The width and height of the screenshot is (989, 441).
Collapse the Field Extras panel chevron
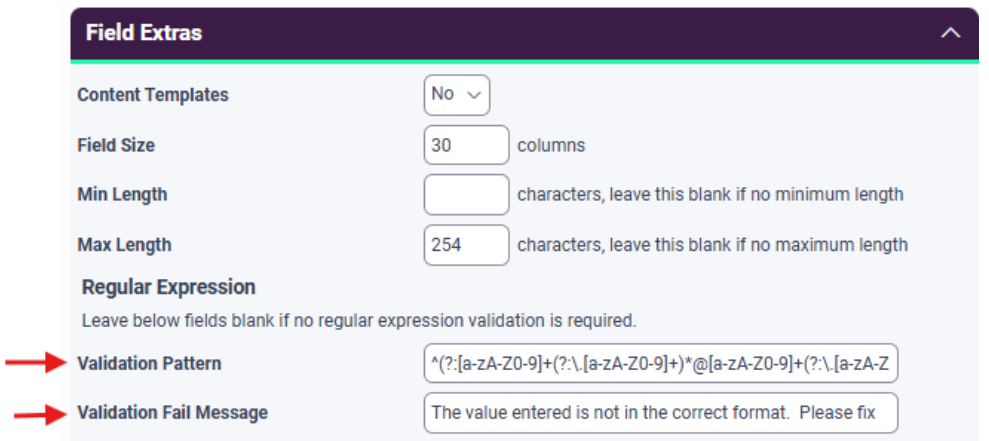pyautogui.click(x=950, y=33)
